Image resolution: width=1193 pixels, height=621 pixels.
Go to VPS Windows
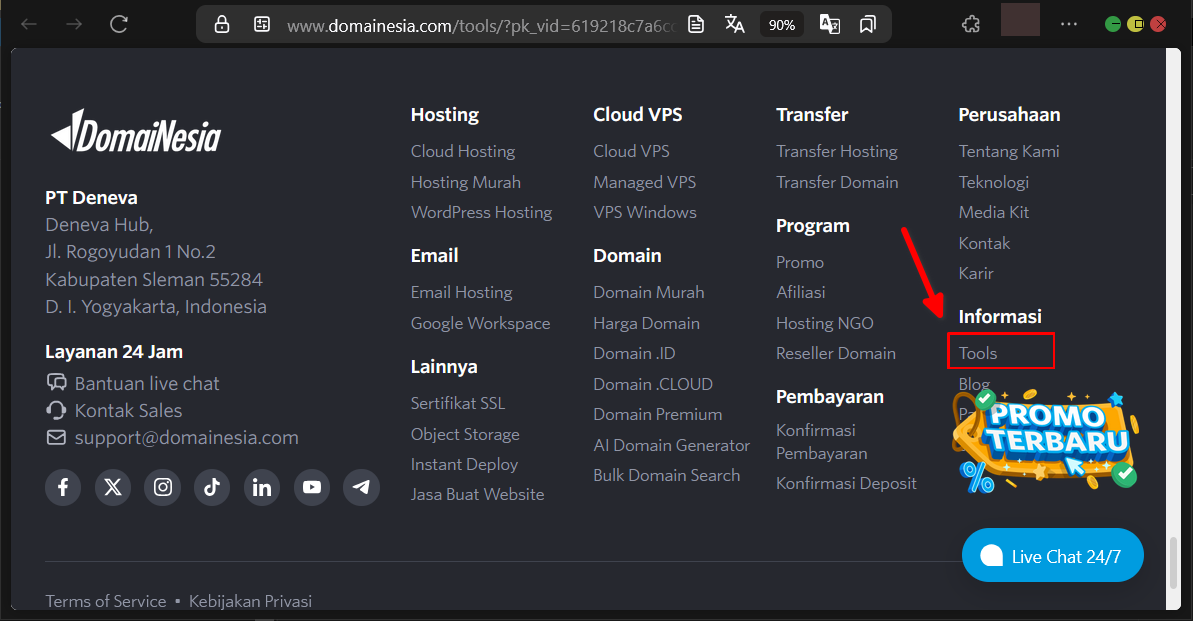point(645,212)
